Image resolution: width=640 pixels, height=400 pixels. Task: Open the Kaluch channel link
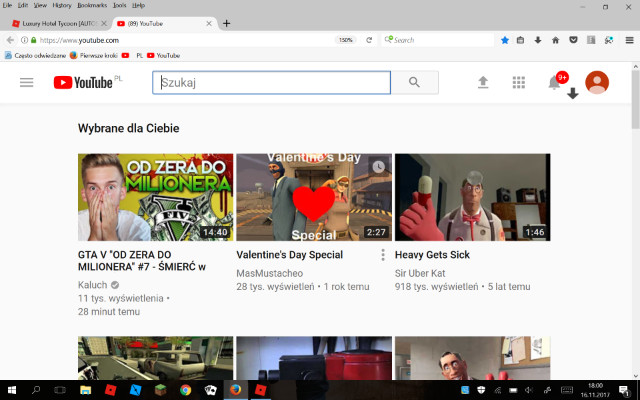(95, 285)
